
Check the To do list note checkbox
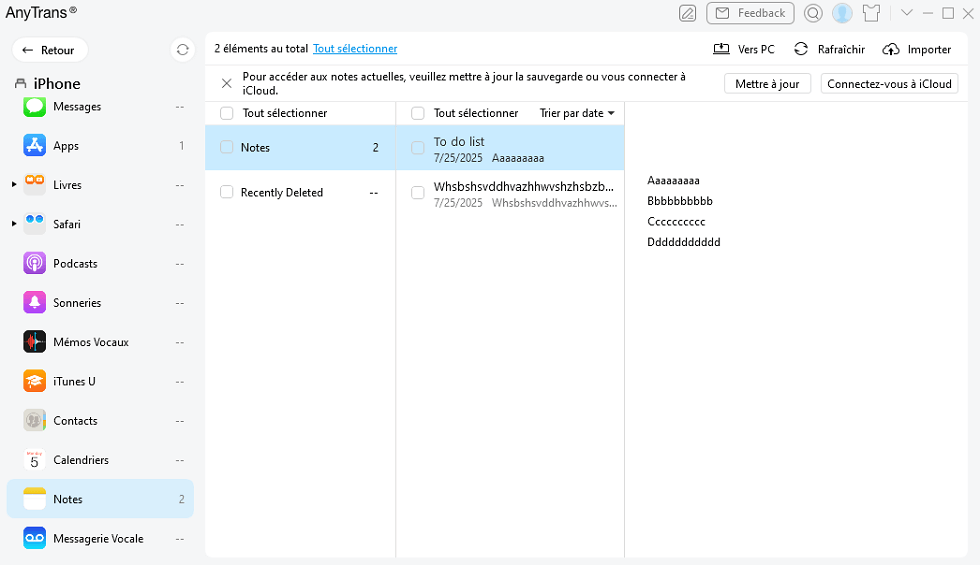[x=418, y=148]
